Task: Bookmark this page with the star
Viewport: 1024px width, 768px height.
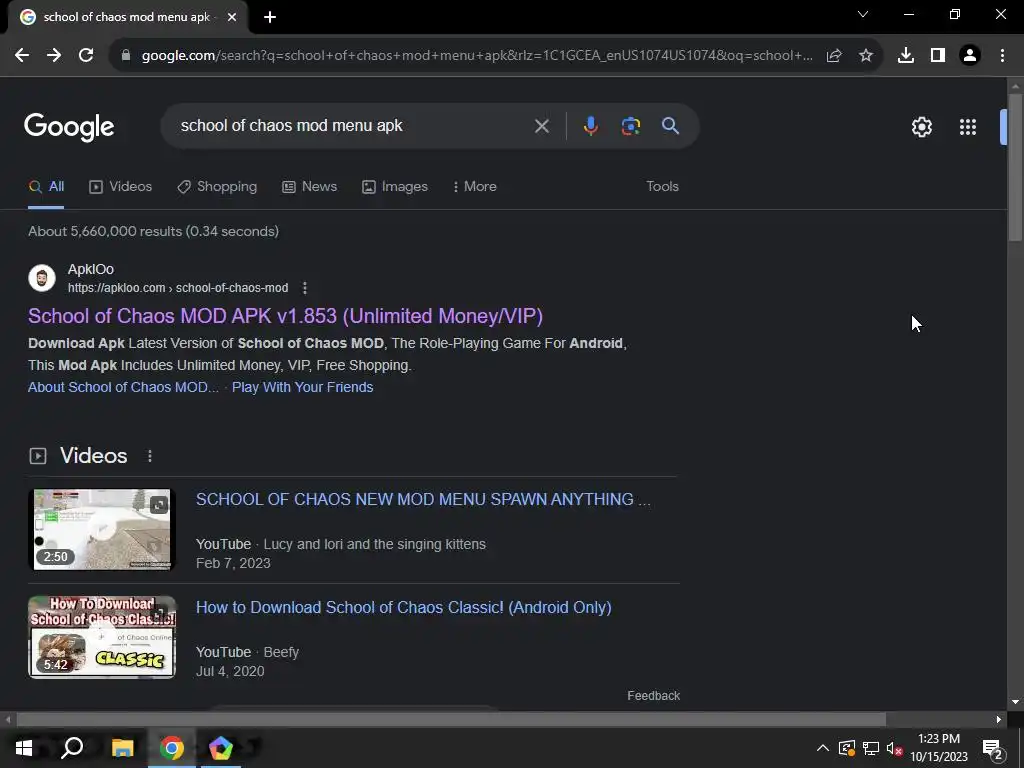Action: (866, 56)
